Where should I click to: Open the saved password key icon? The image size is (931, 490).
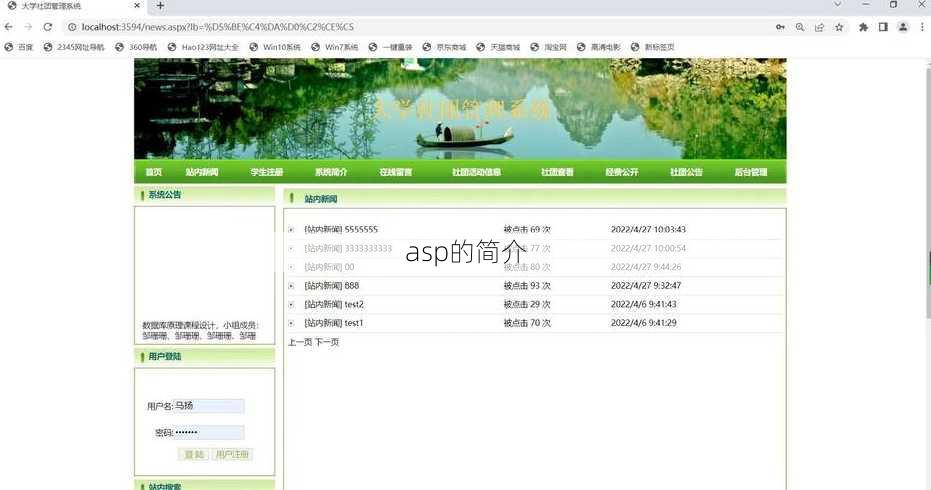[780, 27]
